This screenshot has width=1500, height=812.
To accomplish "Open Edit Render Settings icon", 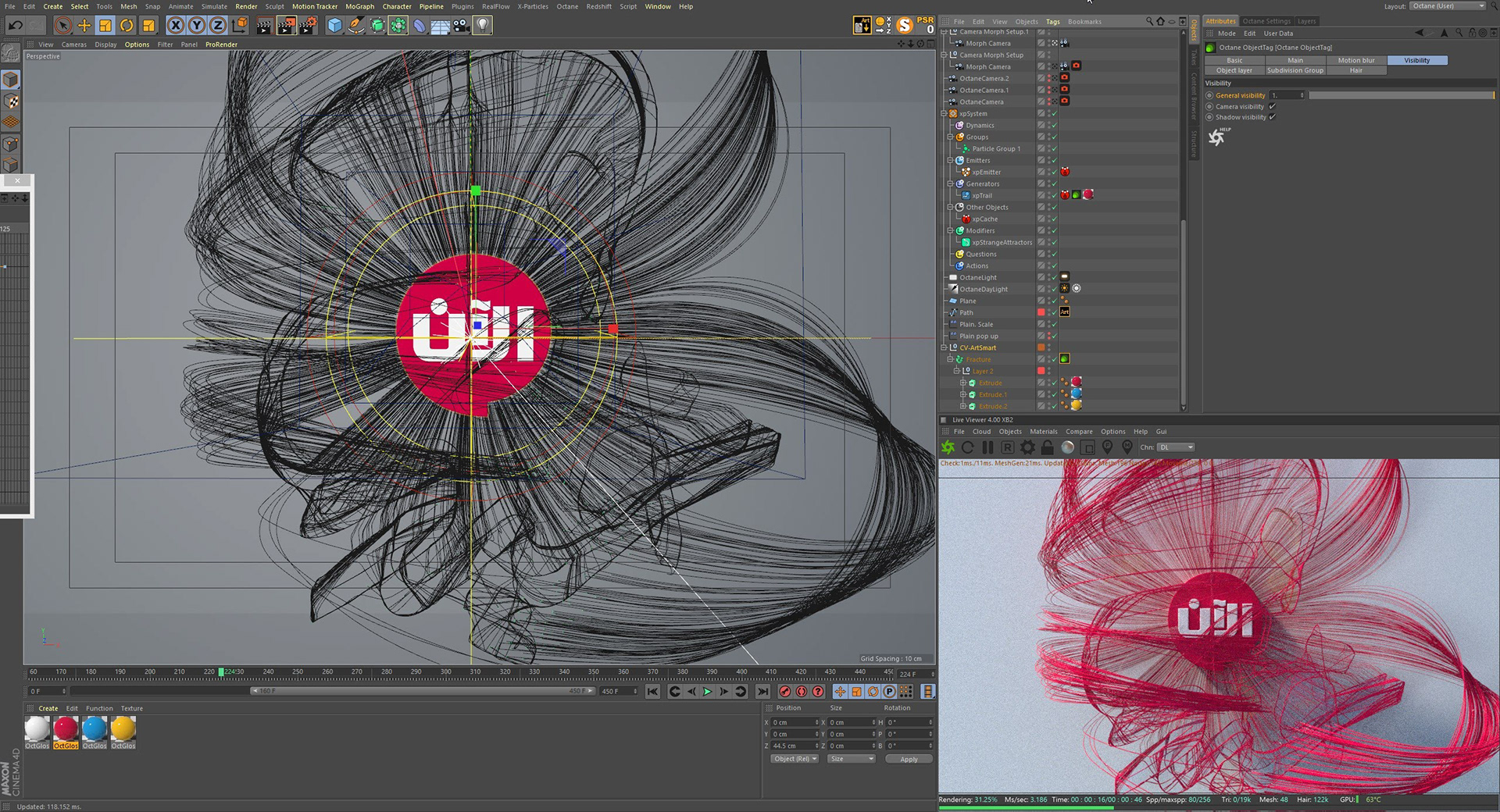I will coord(309,26).
